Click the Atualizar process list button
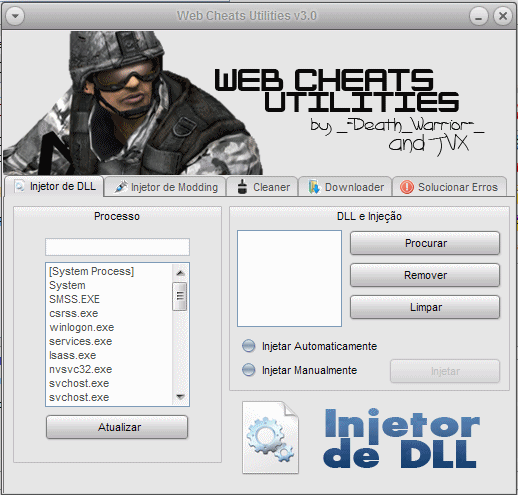Viewport: 518px width, 495px height. coord(117,427)
